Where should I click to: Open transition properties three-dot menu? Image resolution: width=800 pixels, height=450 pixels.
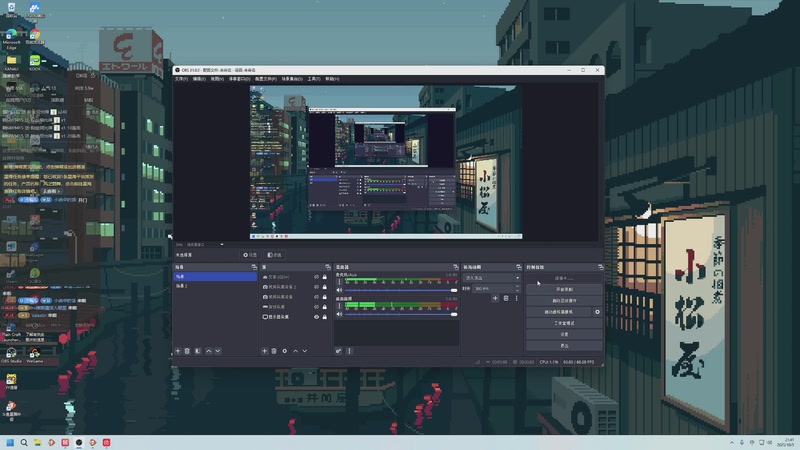tap(516, 298)
